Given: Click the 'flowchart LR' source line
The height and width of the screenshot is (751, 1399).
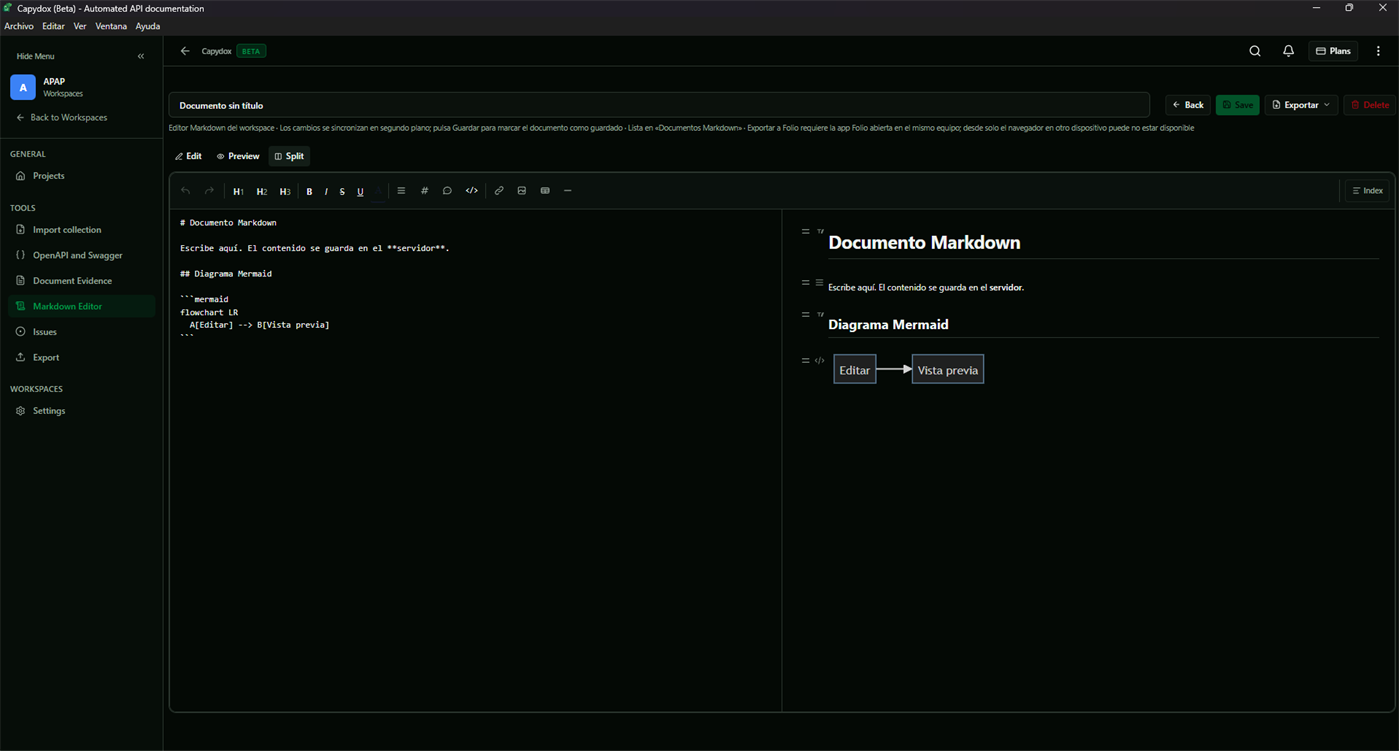Looking at the screenshot, I should (x=209, y=312).
